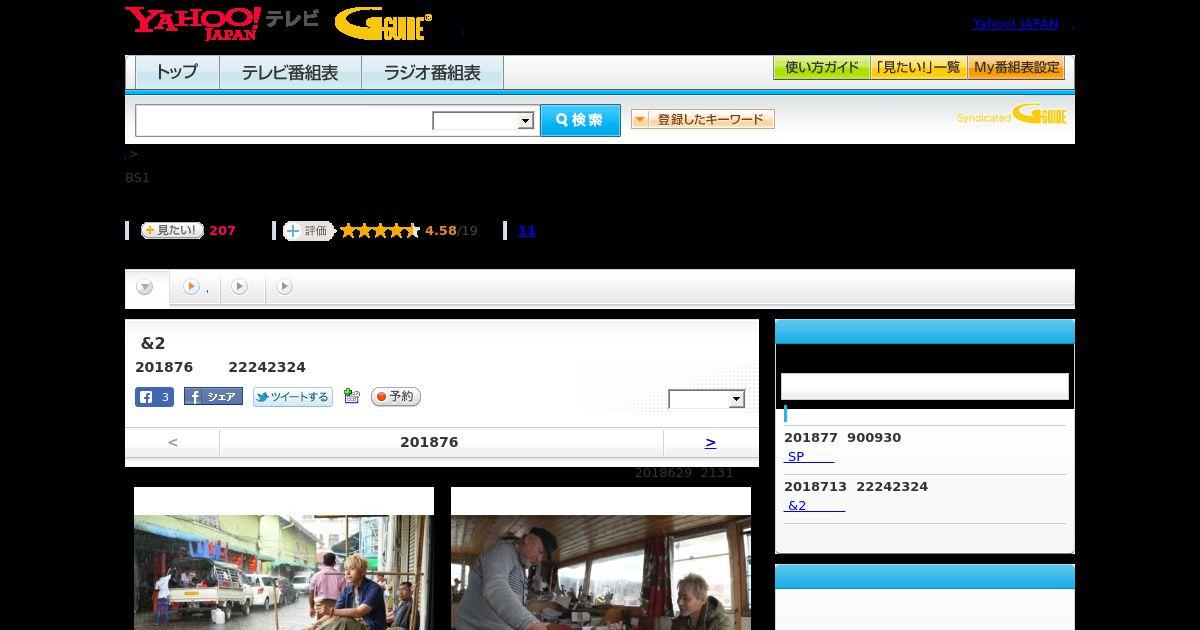Go to previous date with < arrow
The image size is (1200, 630).
(x=173, y=442)
